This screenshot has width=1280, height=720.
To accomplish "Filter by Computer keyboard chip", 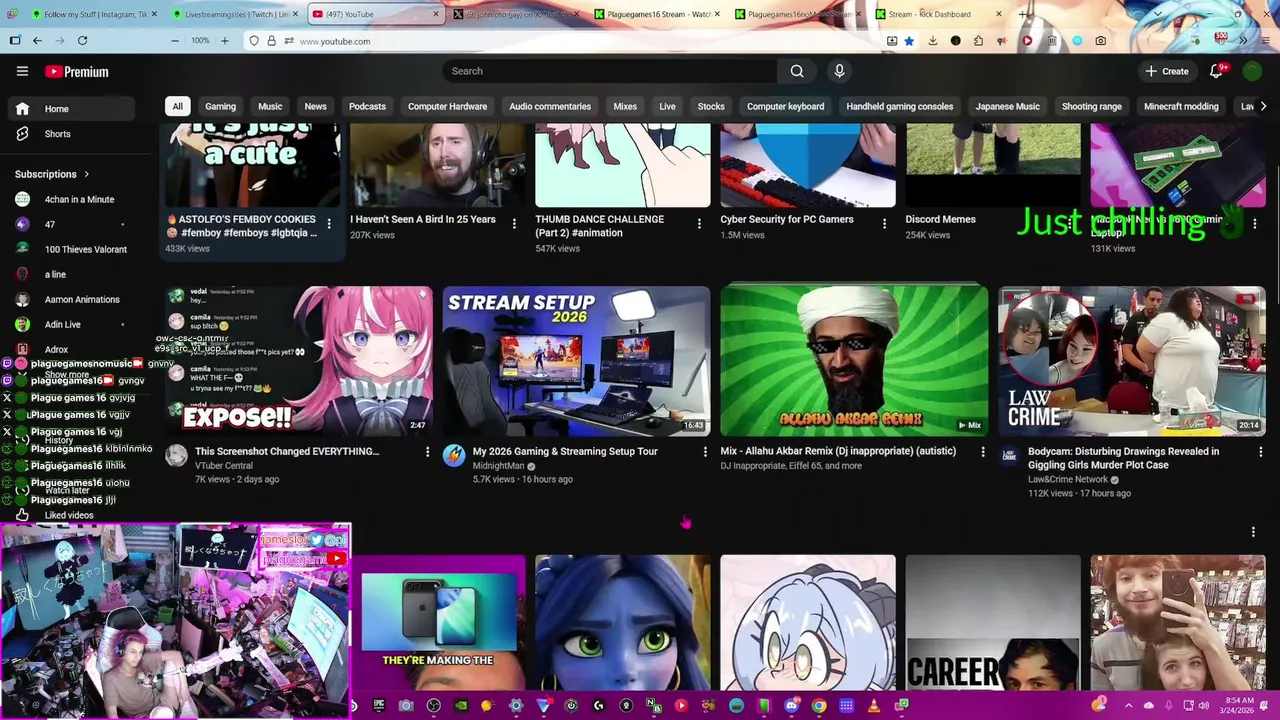I will click(x=785, y=106).
